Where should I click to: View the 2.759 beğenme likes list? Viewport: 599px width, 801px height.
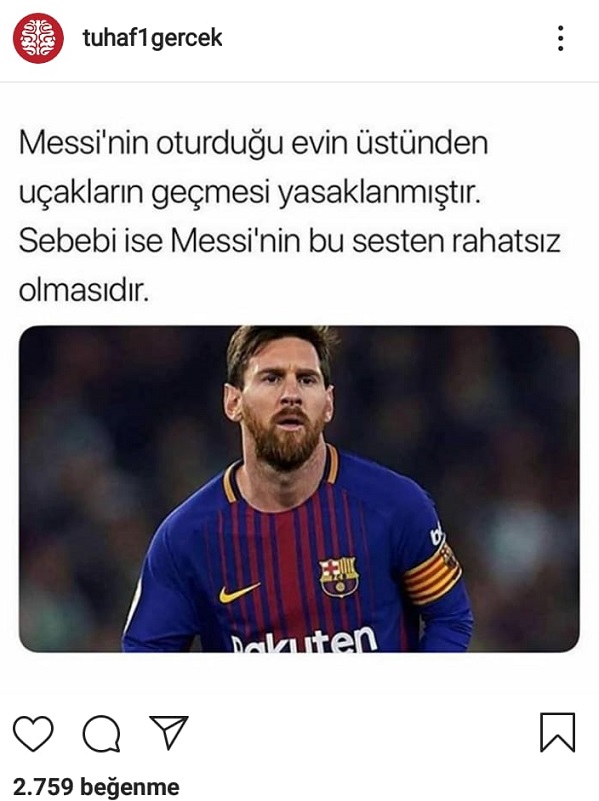click(96, 787)
